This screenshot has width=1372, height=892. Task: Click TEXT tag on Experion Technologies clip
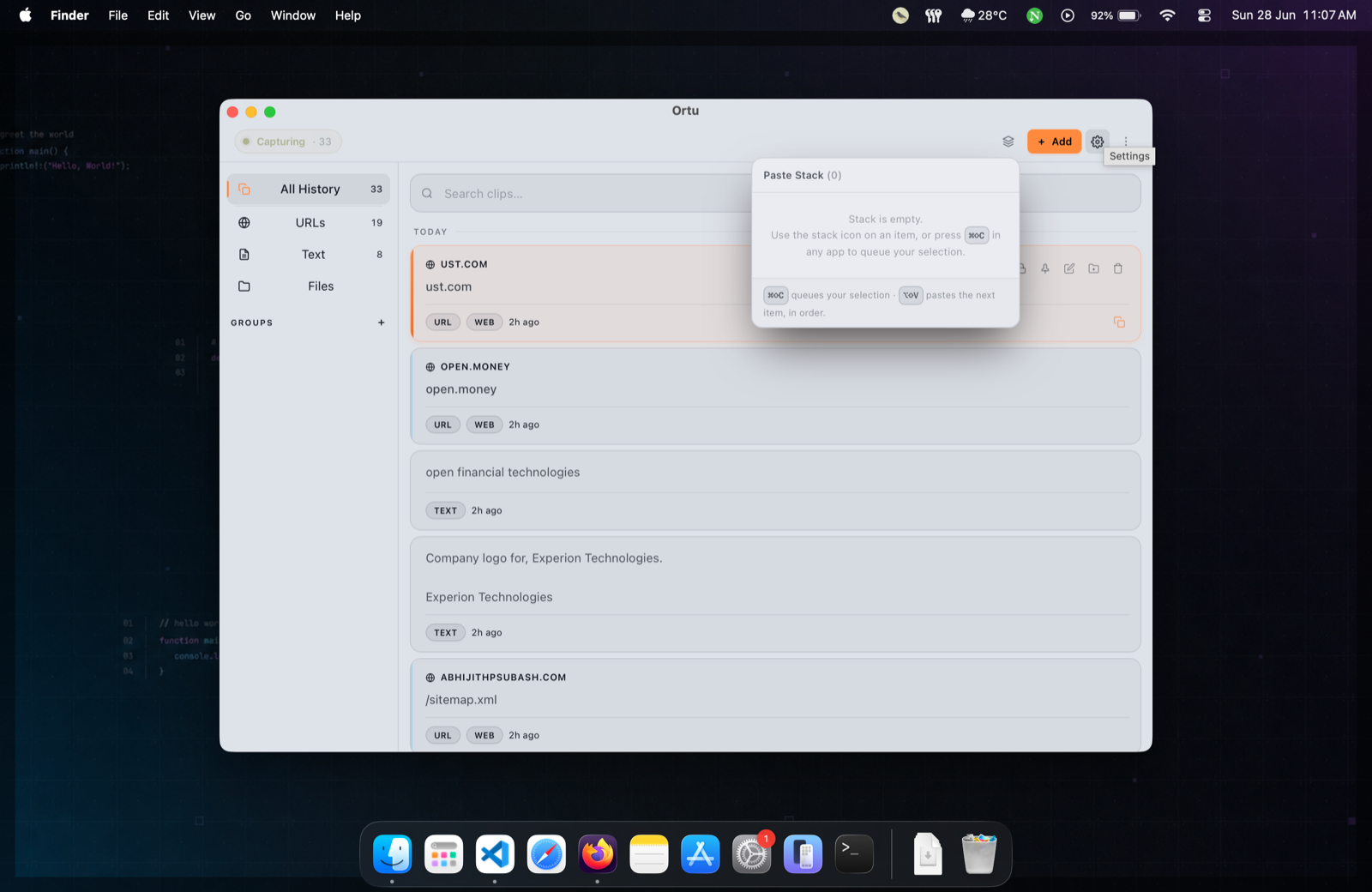click(x=445, y=632)
